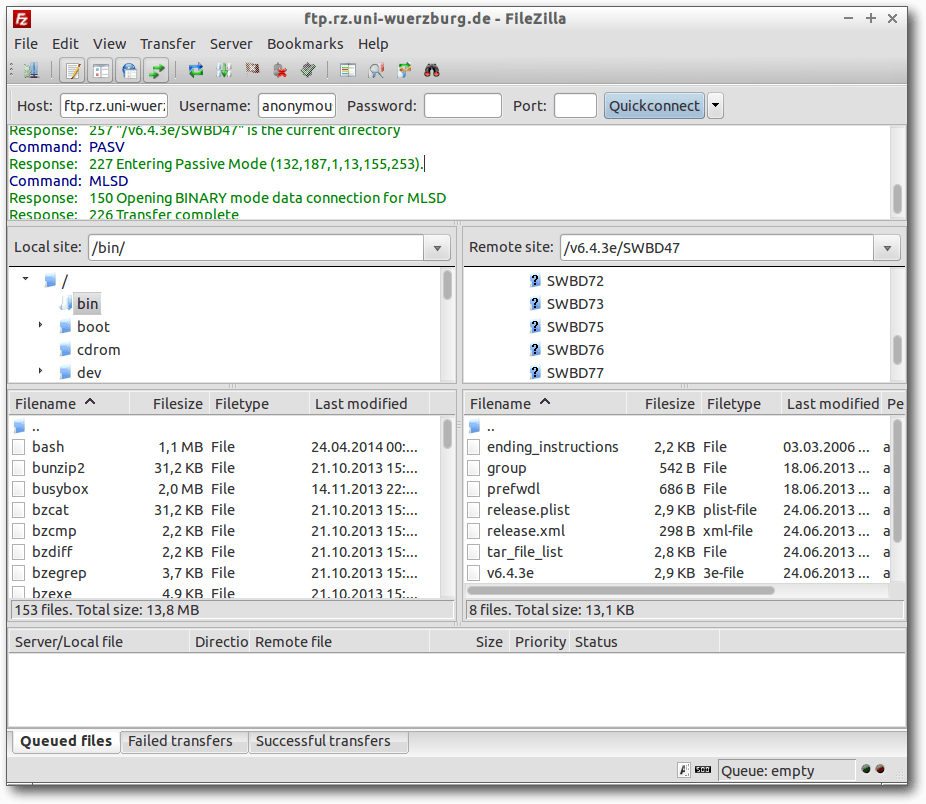
Task: Collapse the root / tree node
Action: coord(25,278)
